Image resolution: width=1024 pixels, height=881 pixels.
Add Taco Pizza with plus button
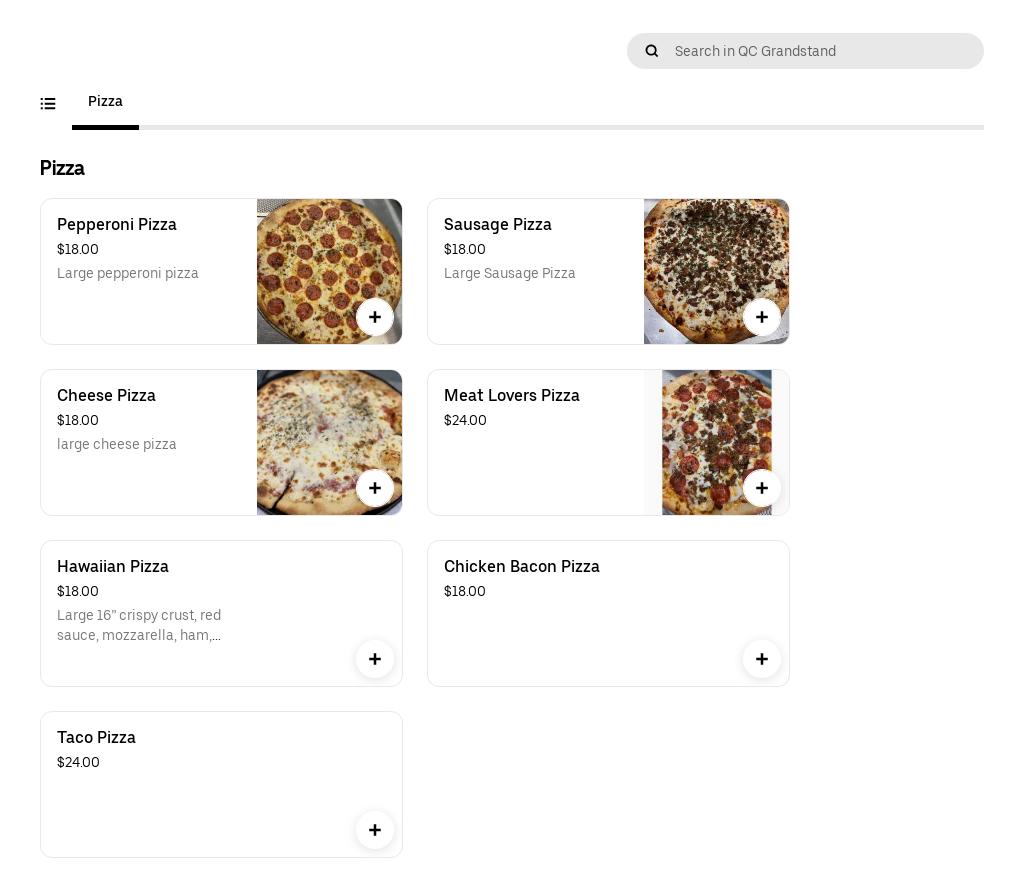(x=375, y=830)
